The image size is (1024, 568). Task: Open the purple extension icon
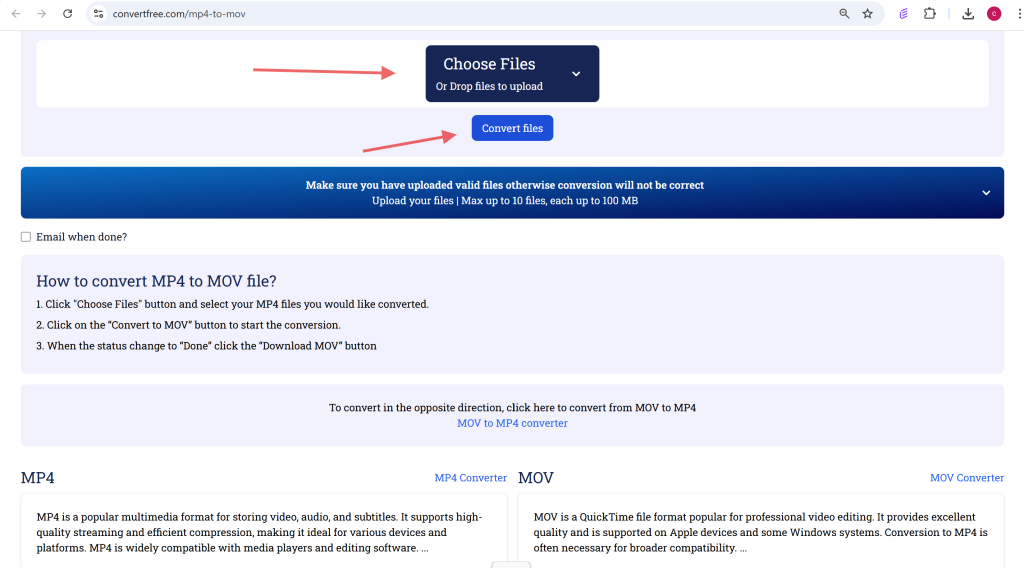(x=903, y=14)
